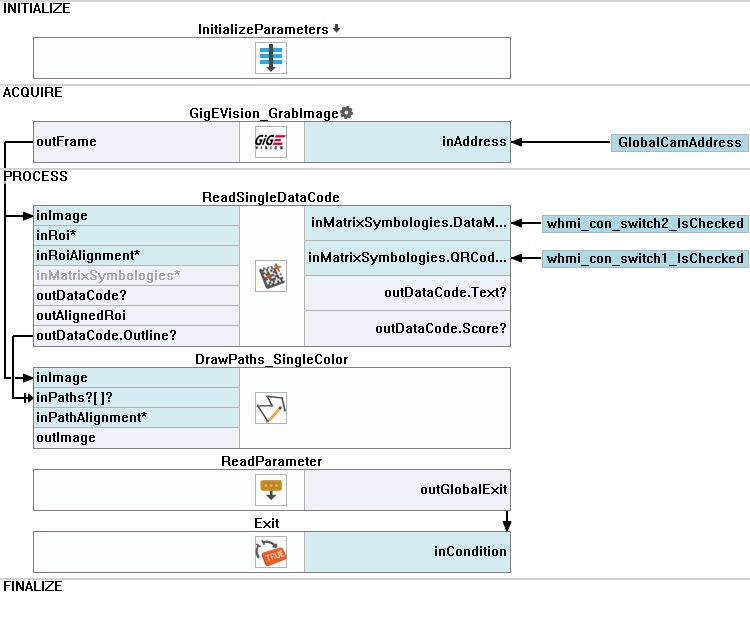This screenshot has height=642, width=750.
Task: Open GigEVision_GrabImage settings gear
Action: pyautogui.click(x=347, y=113)
